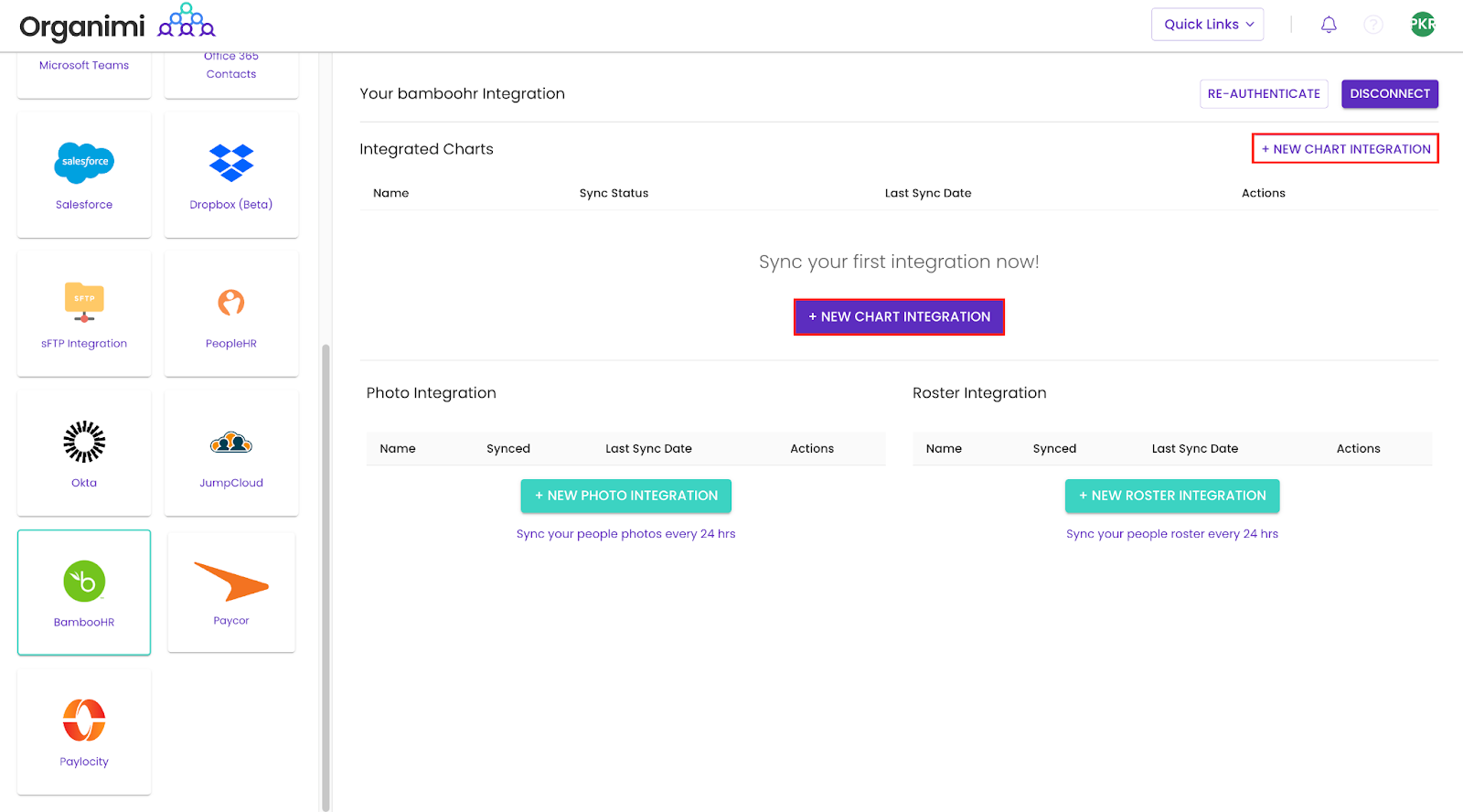
Task: Click Integrated Charts 'Last Sync Date' header
Action: click(928, 193)
